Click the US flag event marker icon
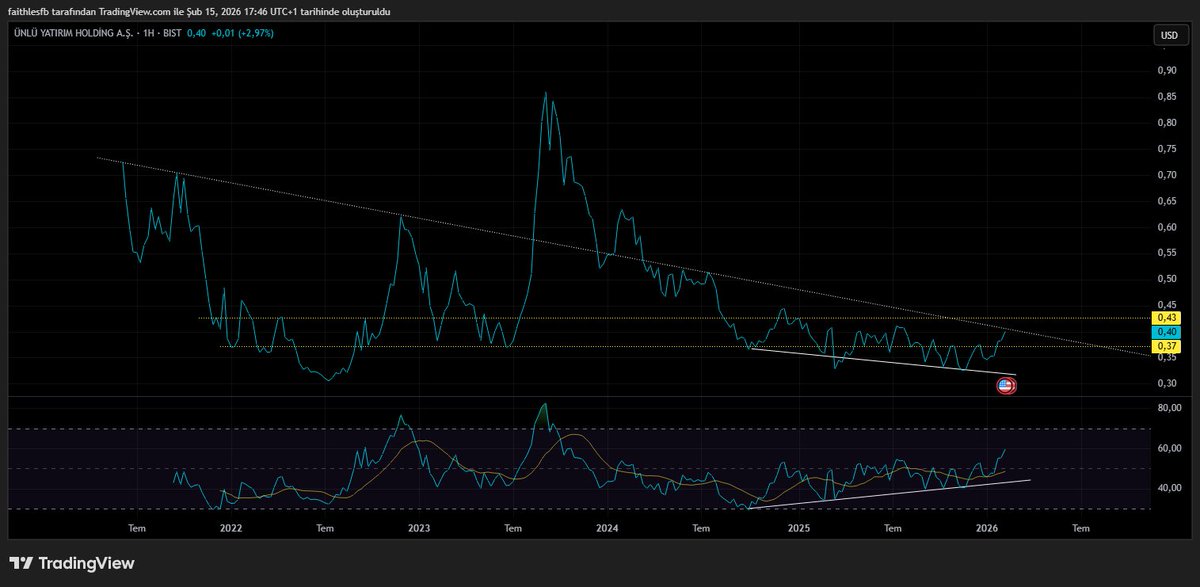 [1006, 385]
